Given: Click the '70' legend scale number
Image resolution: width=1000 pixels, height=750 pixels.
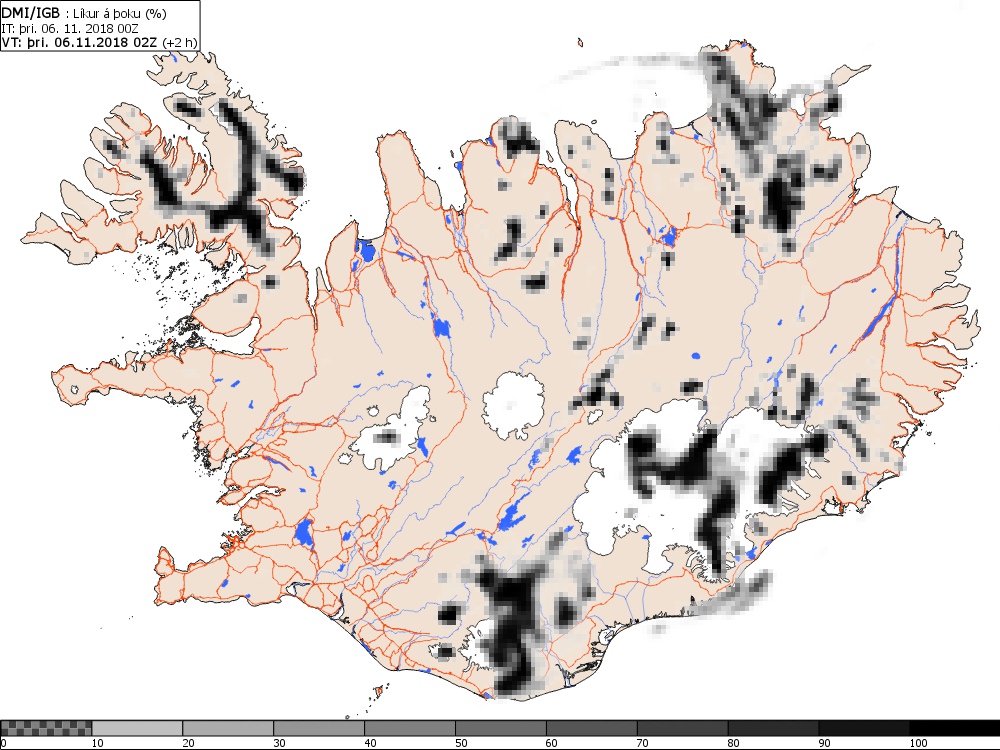Looking at the screenshot, I should click(x=642, y=743).
